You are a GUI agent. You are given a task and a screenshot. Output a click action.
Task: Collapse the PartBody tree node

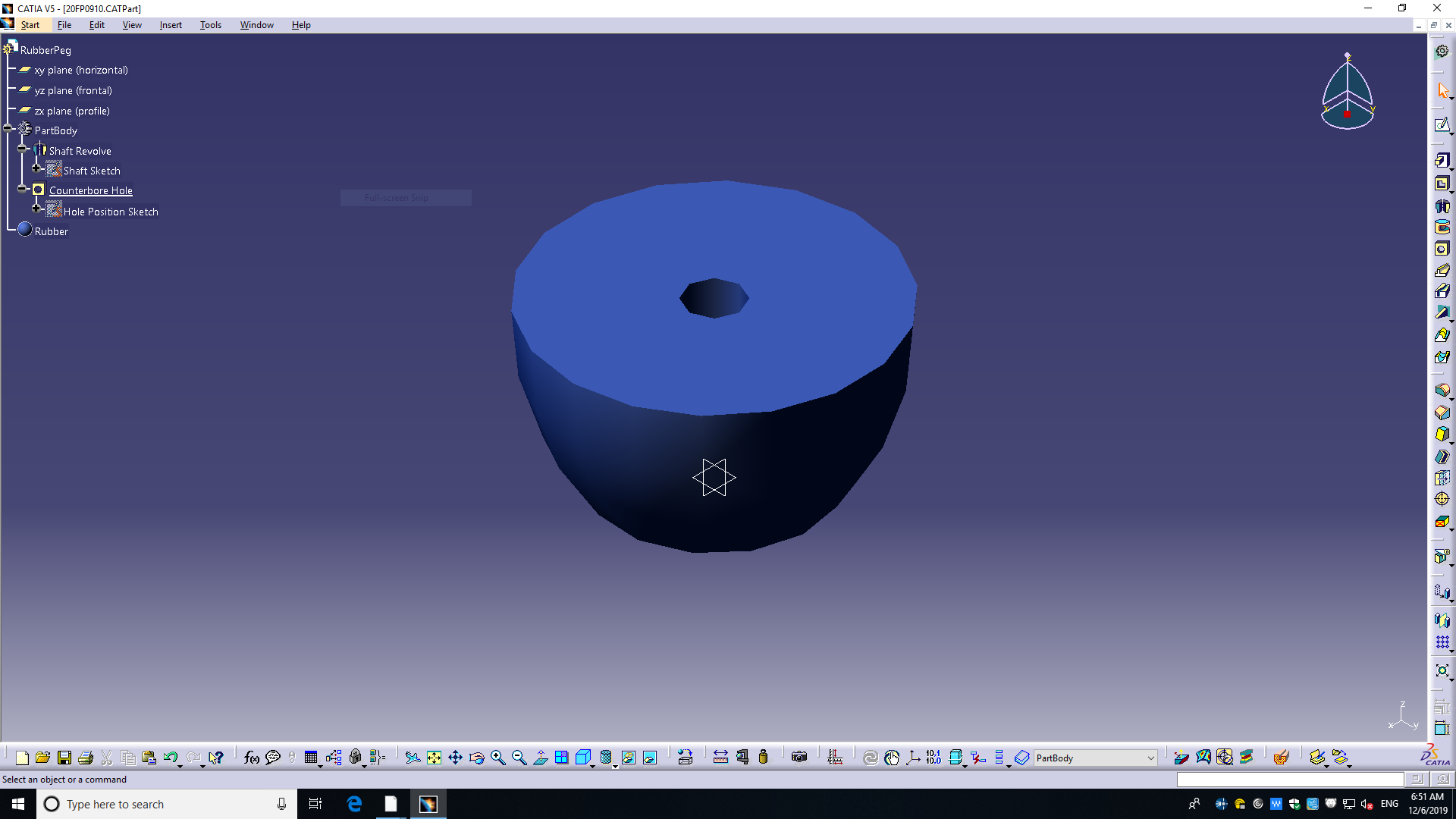click(x=8, y=129)
